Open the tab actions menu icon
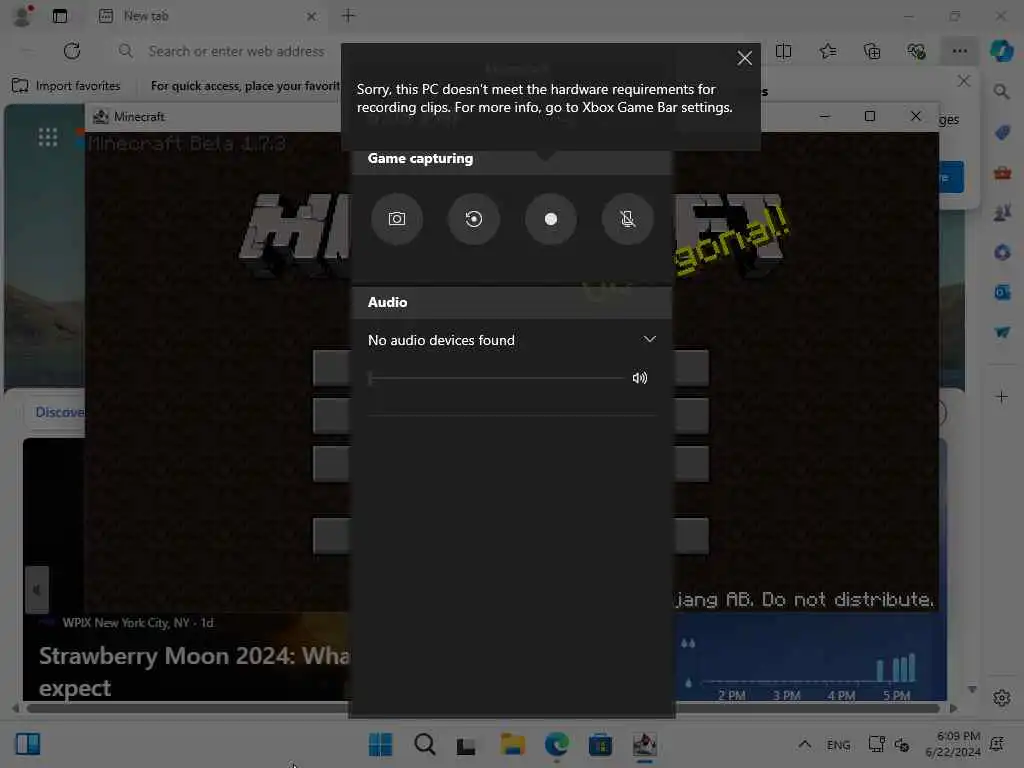 [60, 16]
